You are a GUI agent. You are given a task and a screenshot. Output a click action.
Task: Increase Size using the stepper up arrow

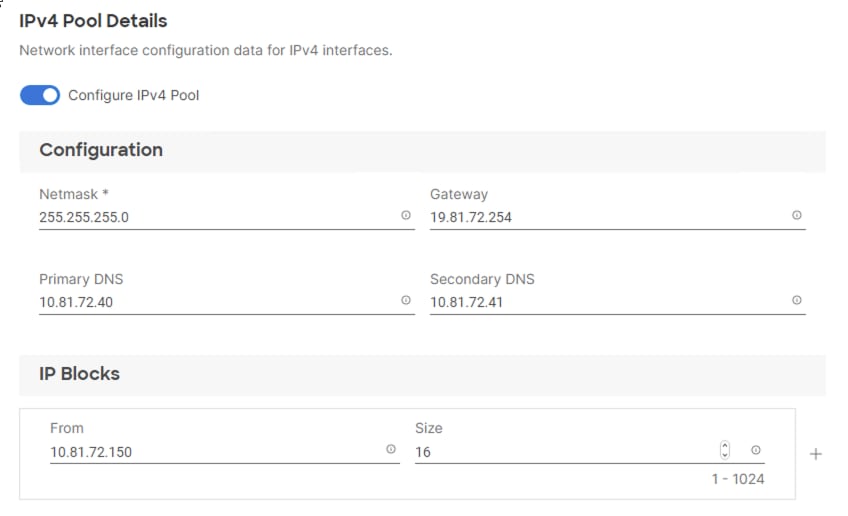pyautogui.click(x=726, y=446)
